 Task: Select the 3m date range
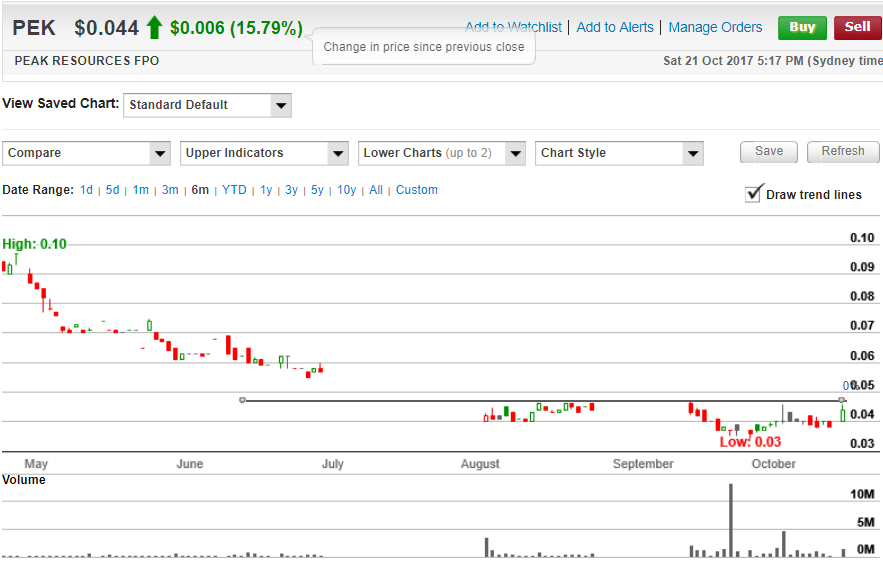click(x=170, y=190)
